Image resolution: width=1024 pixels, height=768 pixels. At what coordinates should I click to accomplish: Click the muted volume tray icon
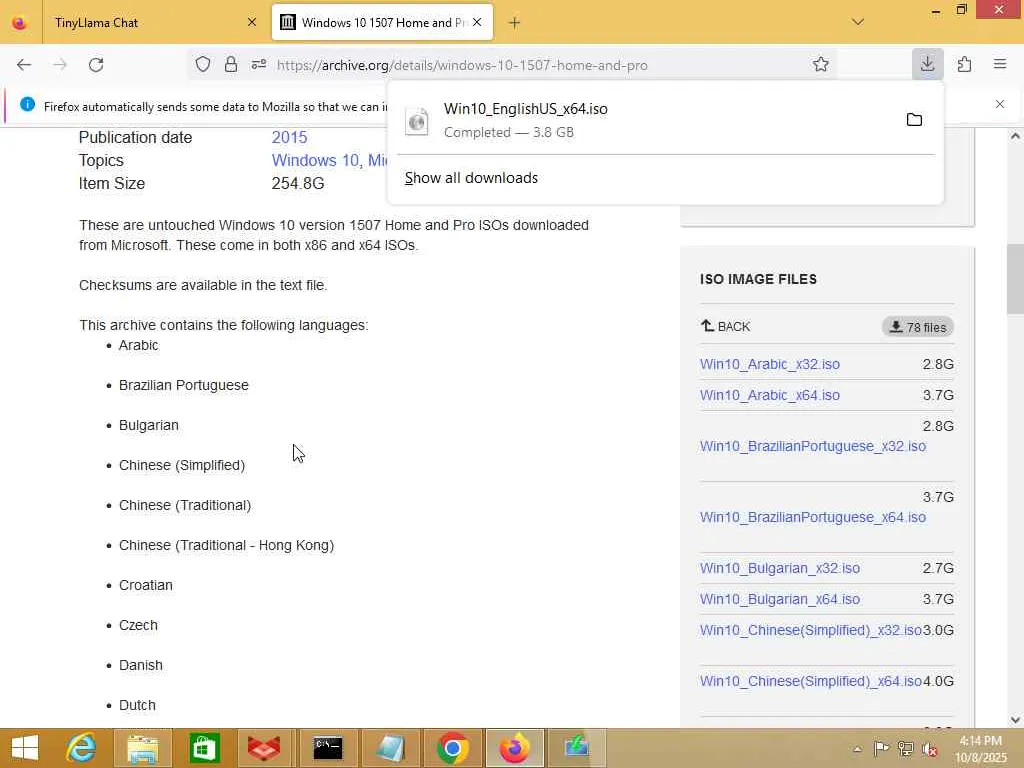point(930,749)
